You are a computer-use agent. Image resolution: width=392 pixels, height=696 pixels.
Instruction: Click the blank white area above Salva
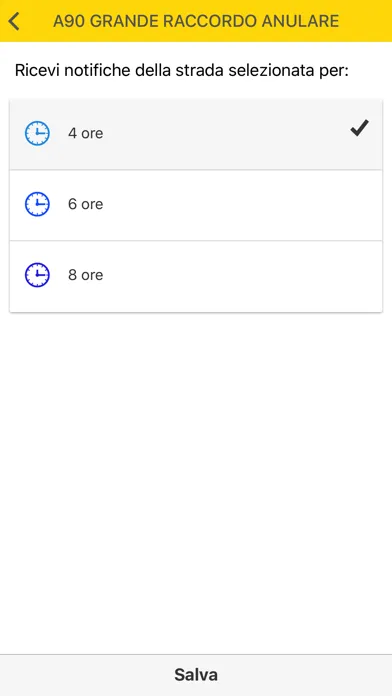pyautogui.click(x=196, y=484)
